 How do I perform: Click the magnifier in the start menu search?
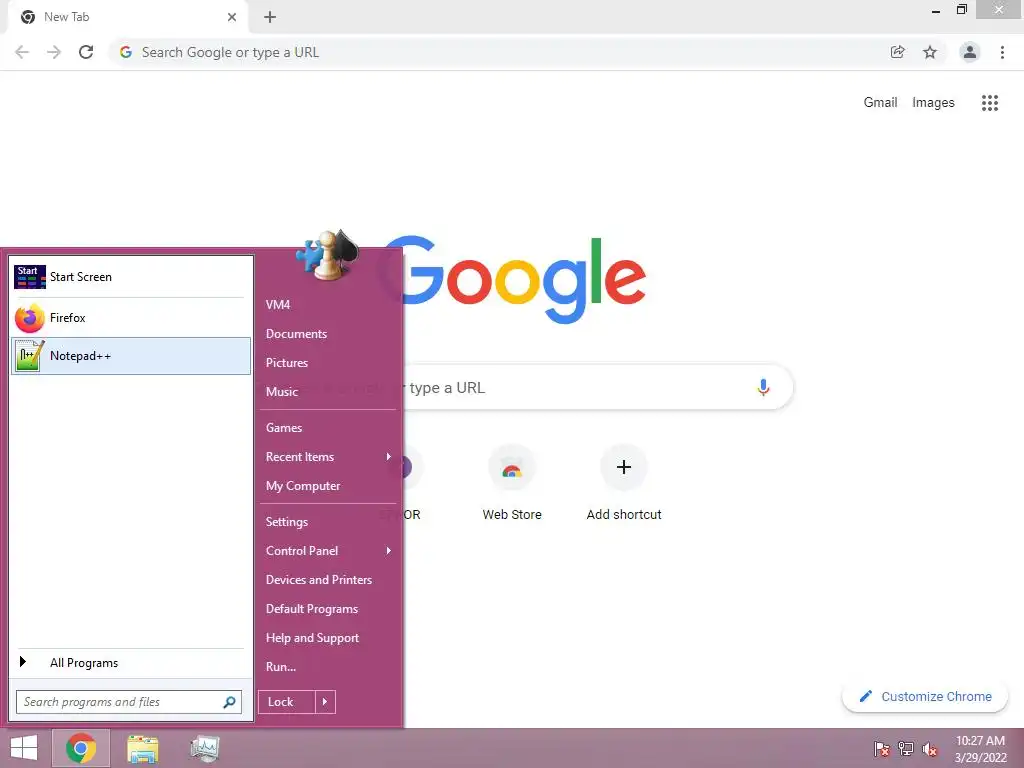click(x=229, y=702)
